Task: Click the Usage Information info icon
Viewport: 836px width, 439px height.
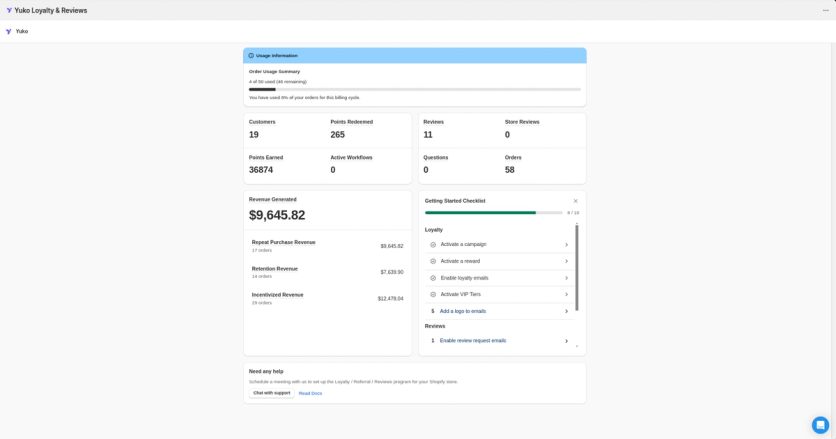Action: pos(251,55)
